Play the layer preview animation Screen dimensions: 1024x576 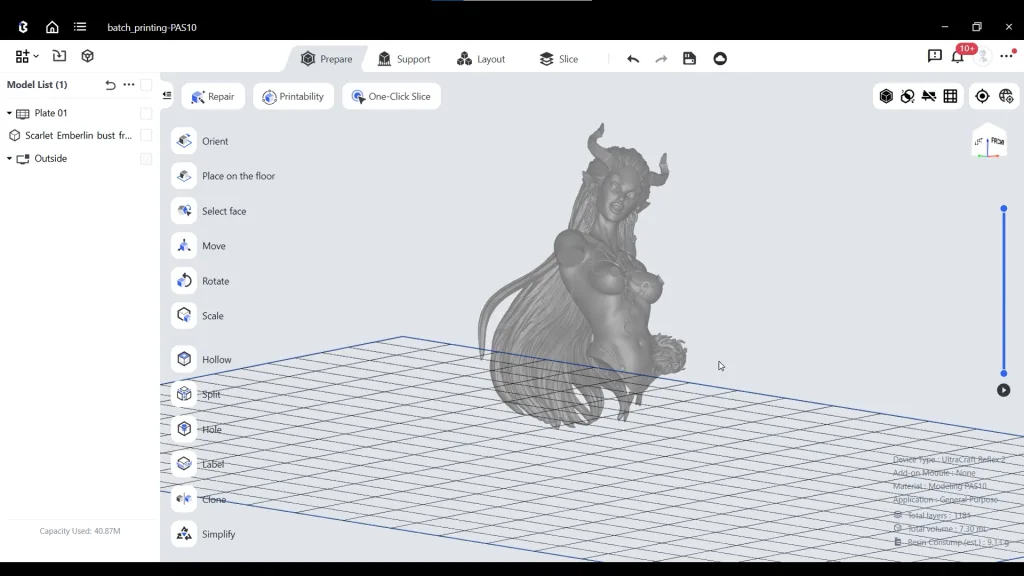[1004, 391]
